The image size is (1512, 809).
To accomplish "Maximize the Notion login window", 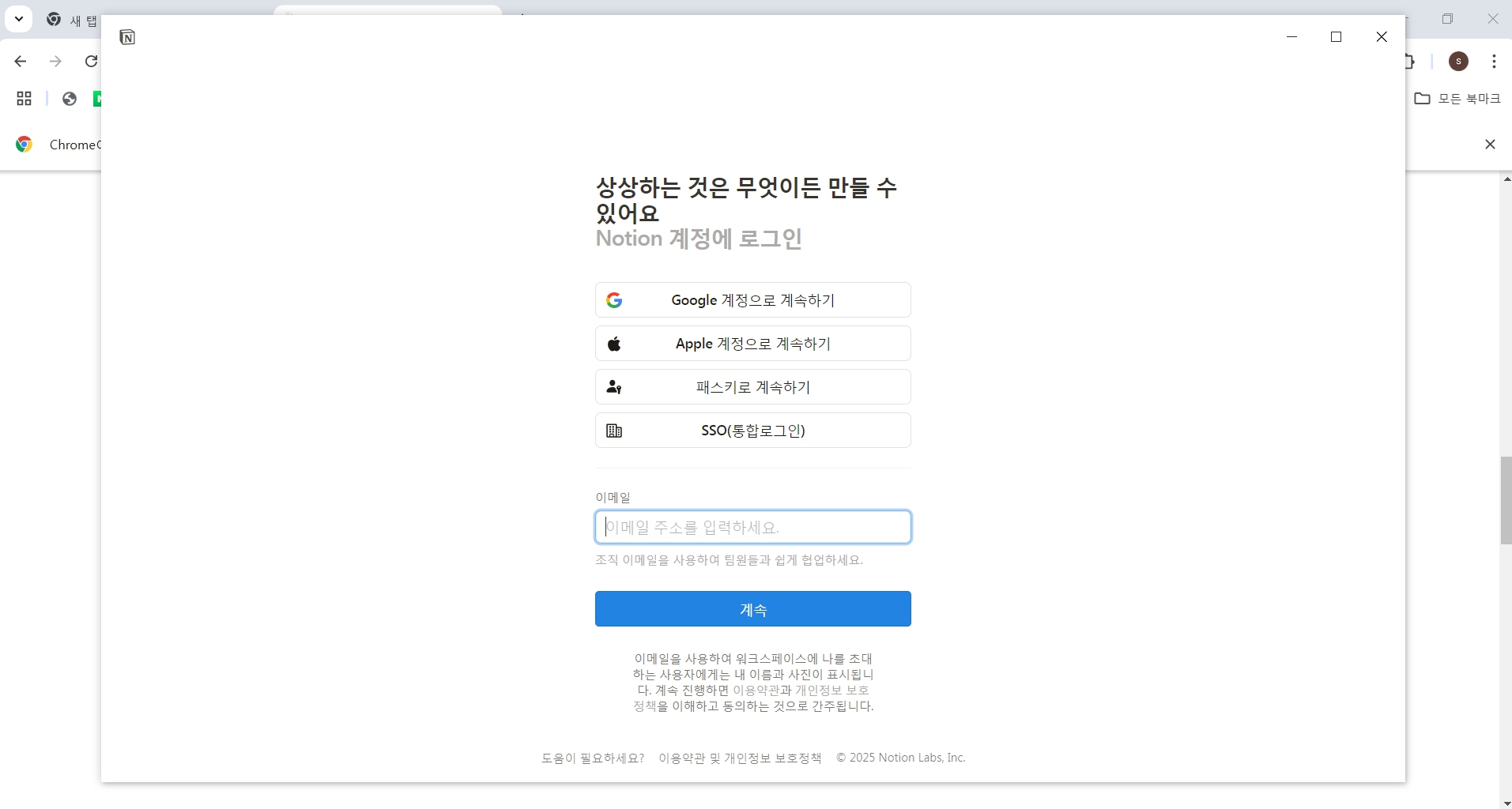I will [x=1337, y=37].
